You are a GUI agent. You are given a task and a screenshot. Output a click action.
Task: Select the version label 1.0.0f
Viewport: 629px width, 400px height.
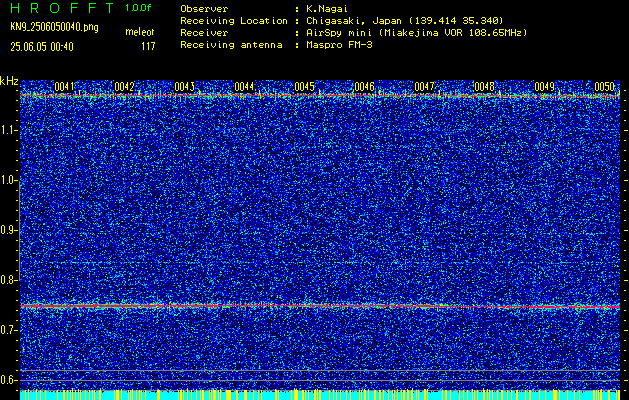pos(138,8)
